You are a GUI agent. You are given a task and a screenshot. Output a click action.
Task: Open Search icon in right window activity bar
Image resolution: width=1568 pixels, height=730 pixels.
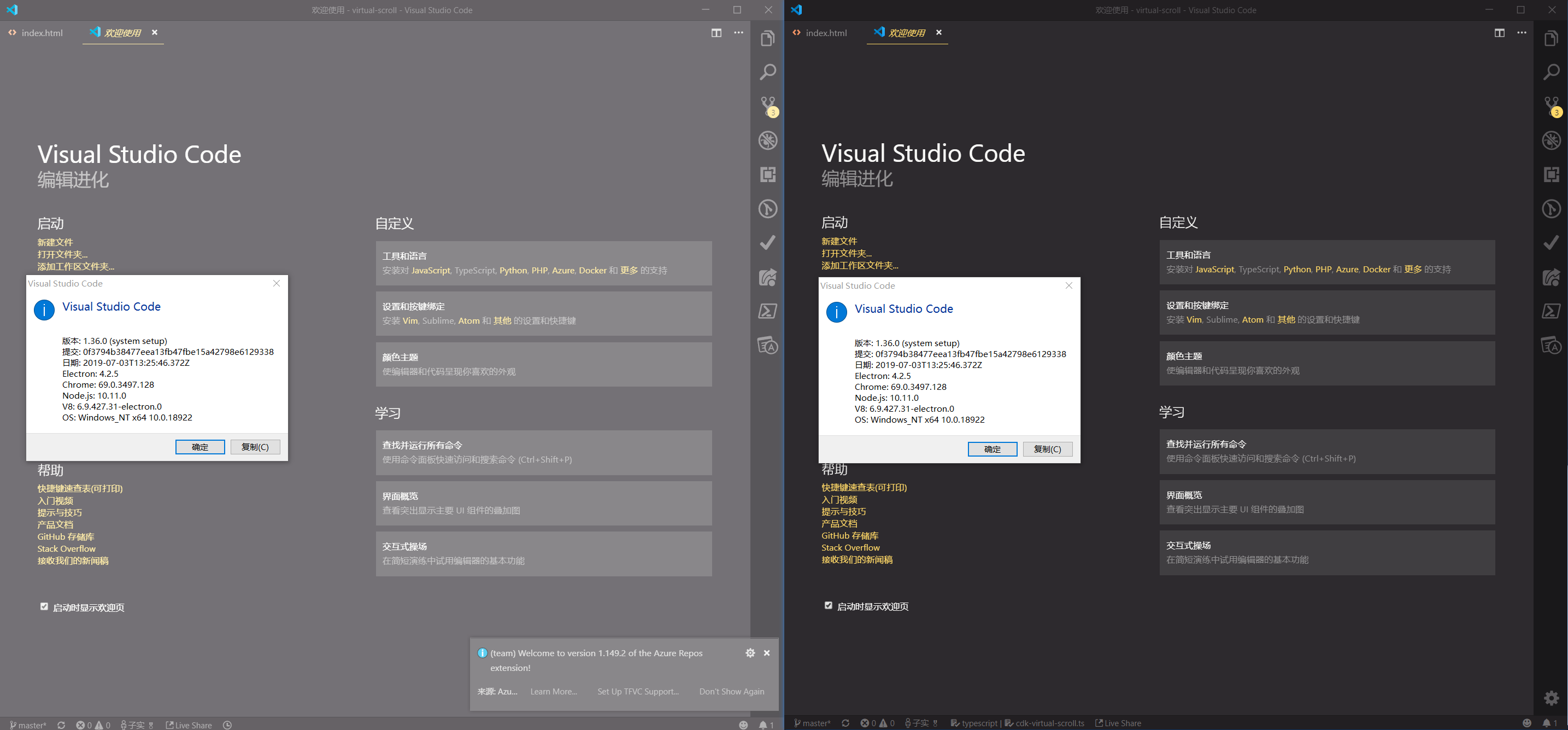tap(1552, 72)
